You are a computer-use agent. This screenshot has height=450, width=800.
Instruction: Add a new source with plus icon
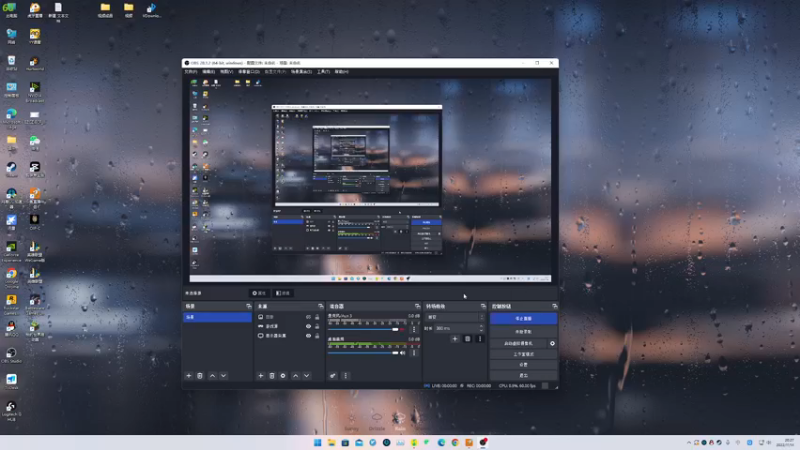(261, 376)
